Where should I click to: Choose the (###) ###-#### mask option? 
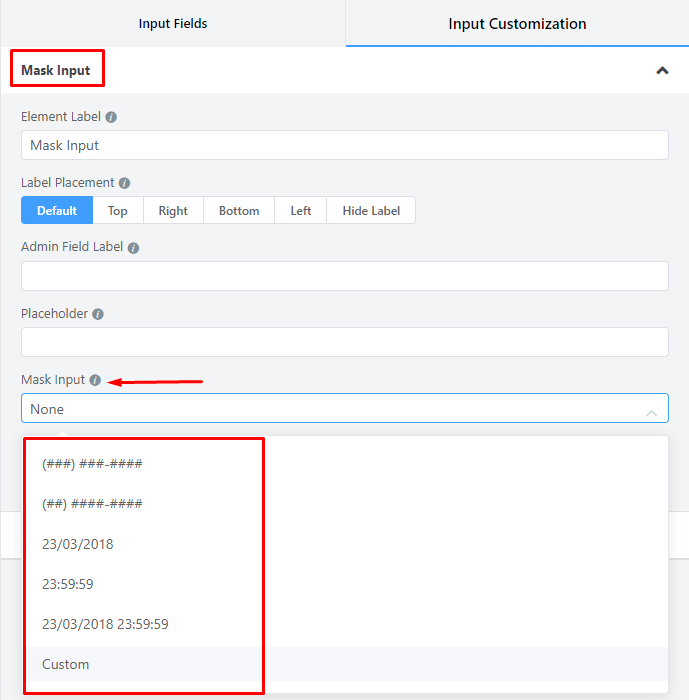click(92, 464)
